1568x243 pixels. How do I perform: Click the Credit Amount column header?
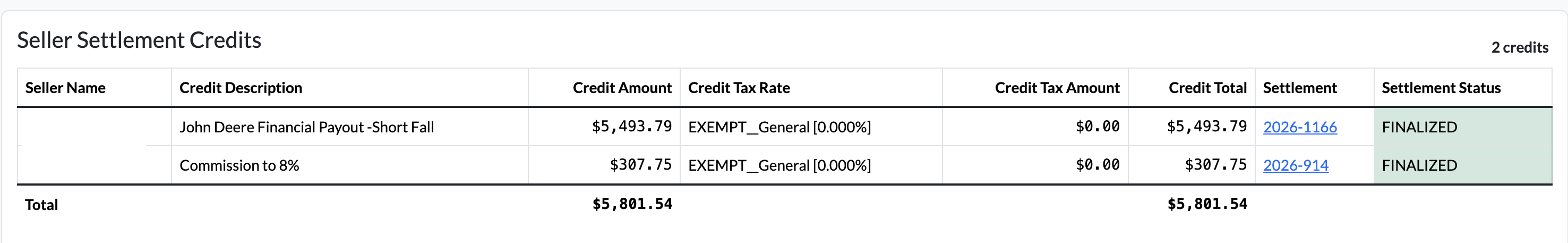click(622, 88)
